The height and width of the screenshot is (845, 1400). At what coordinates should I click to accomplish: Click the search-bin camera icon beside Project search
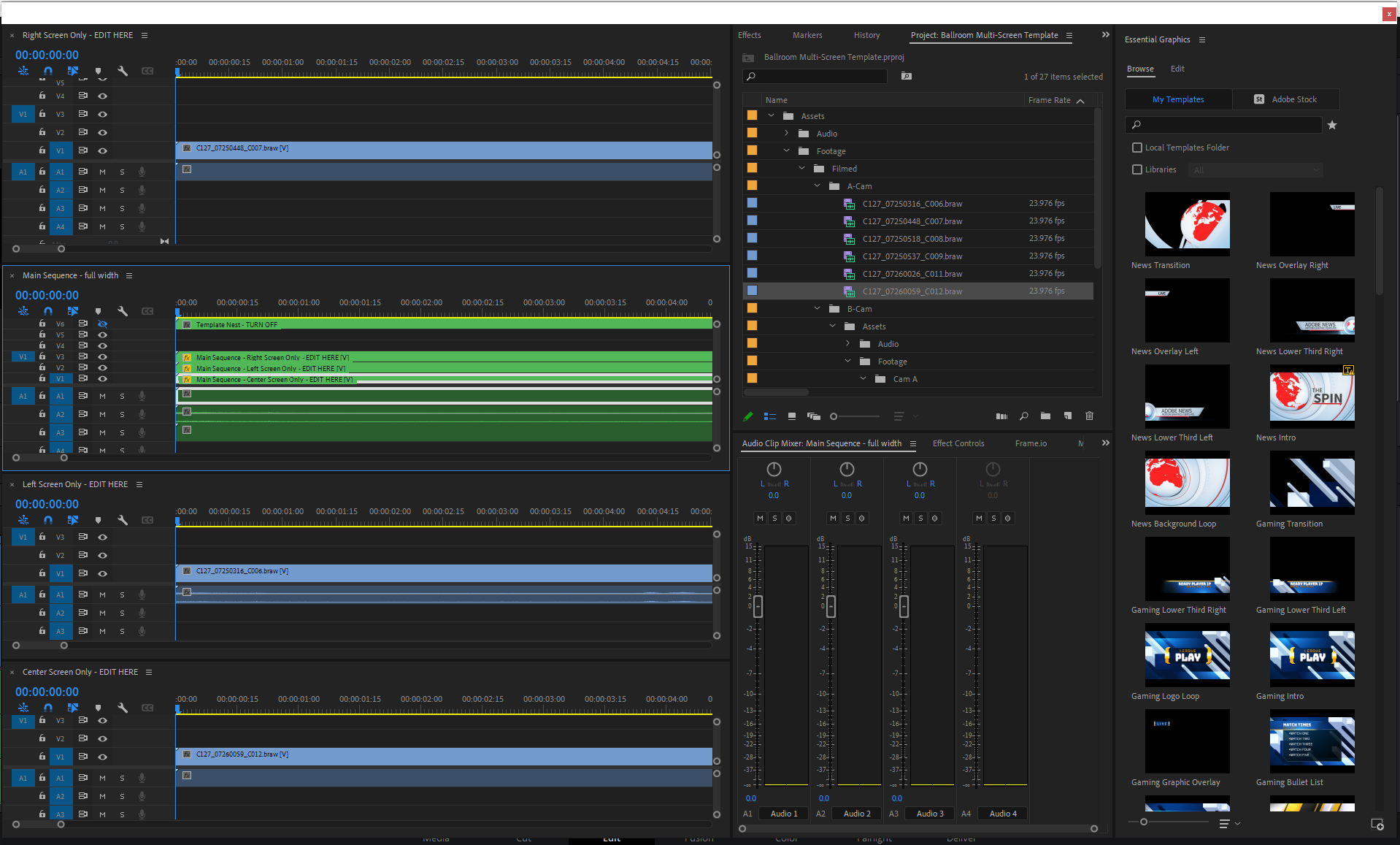[x=907, y=76]
